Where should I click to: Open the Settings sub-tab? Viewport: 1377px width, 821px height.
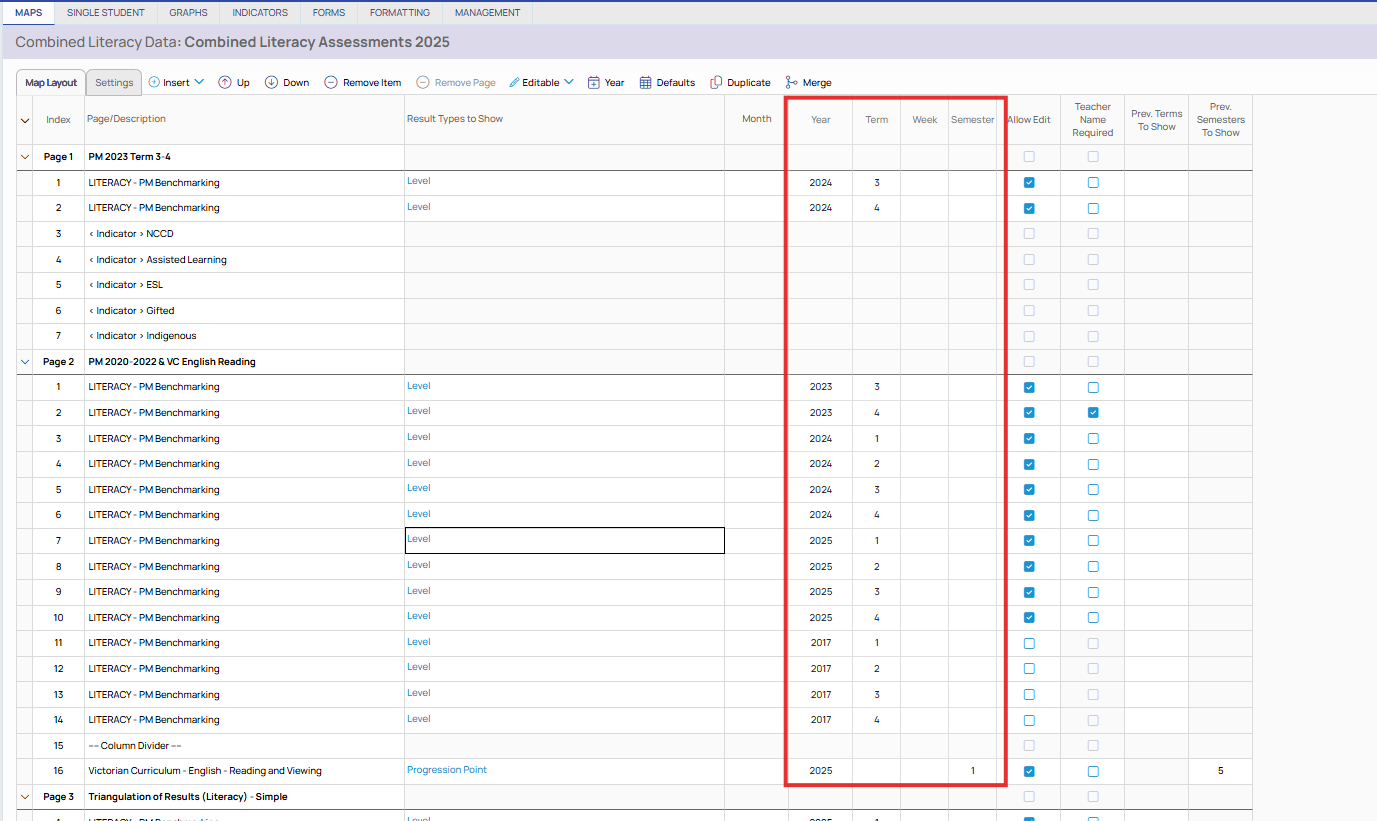pyautogui.click(x=114, y=83)
